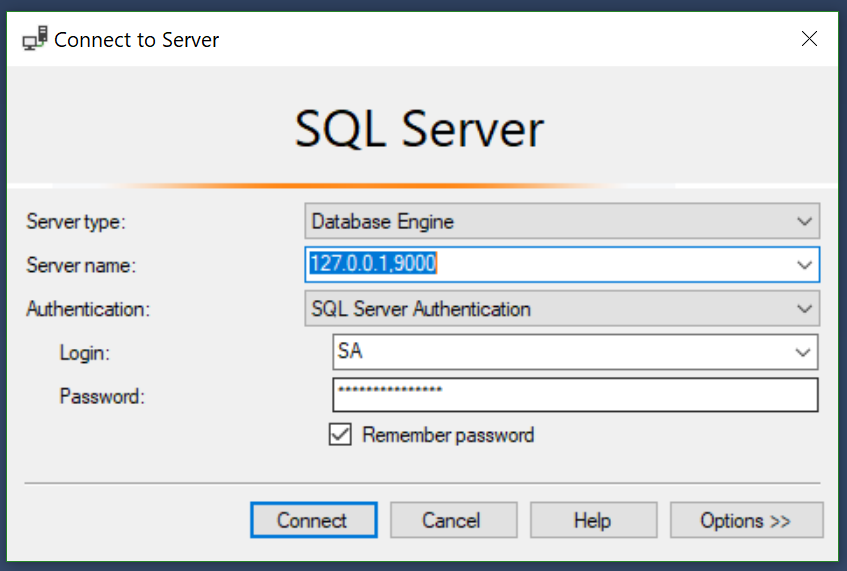Click the 'SQL Server' heading banner

coord(419,129)
